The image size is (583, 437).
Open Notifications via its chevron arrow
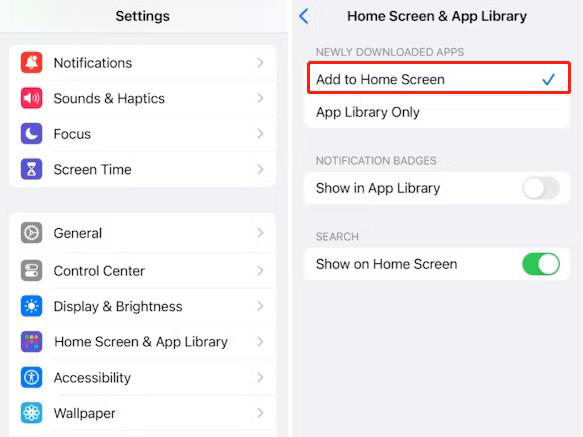point(260,62)
